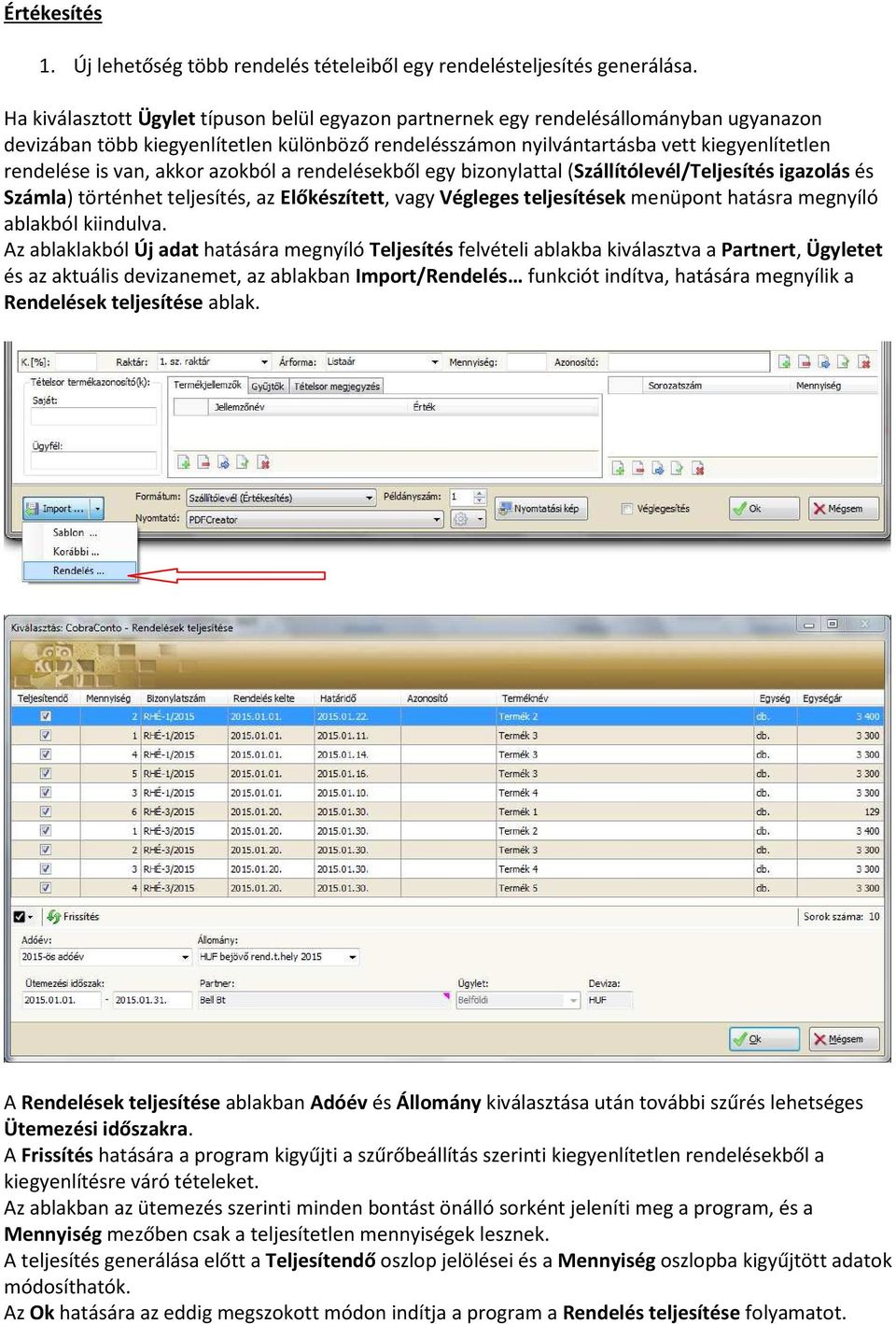Choose Korábbi from Import menu
896x1324 pixels.
pyautogui.click(x=80, y=551)
